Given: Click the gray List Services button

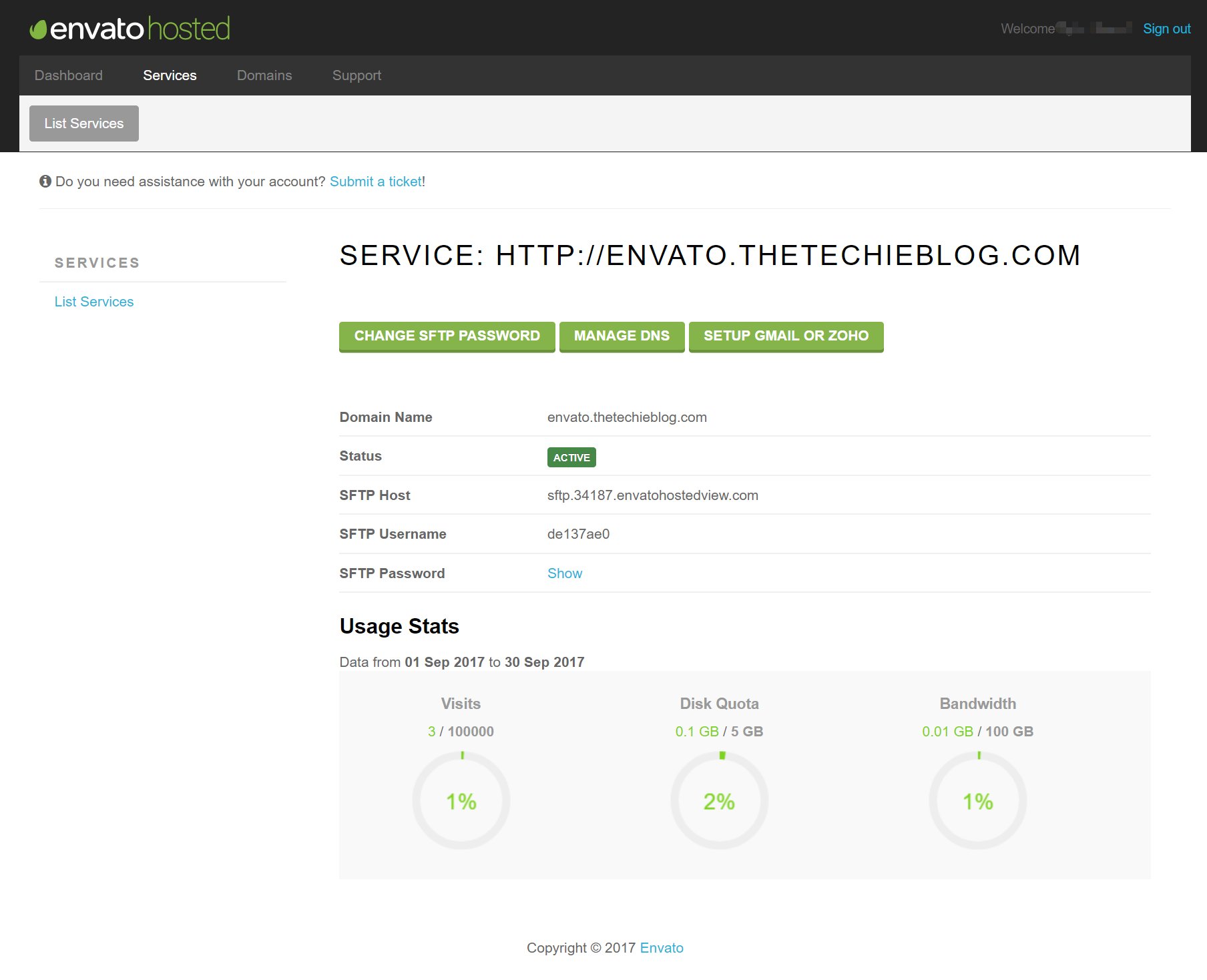Looking at the screenshot, I should coord(84,124).
